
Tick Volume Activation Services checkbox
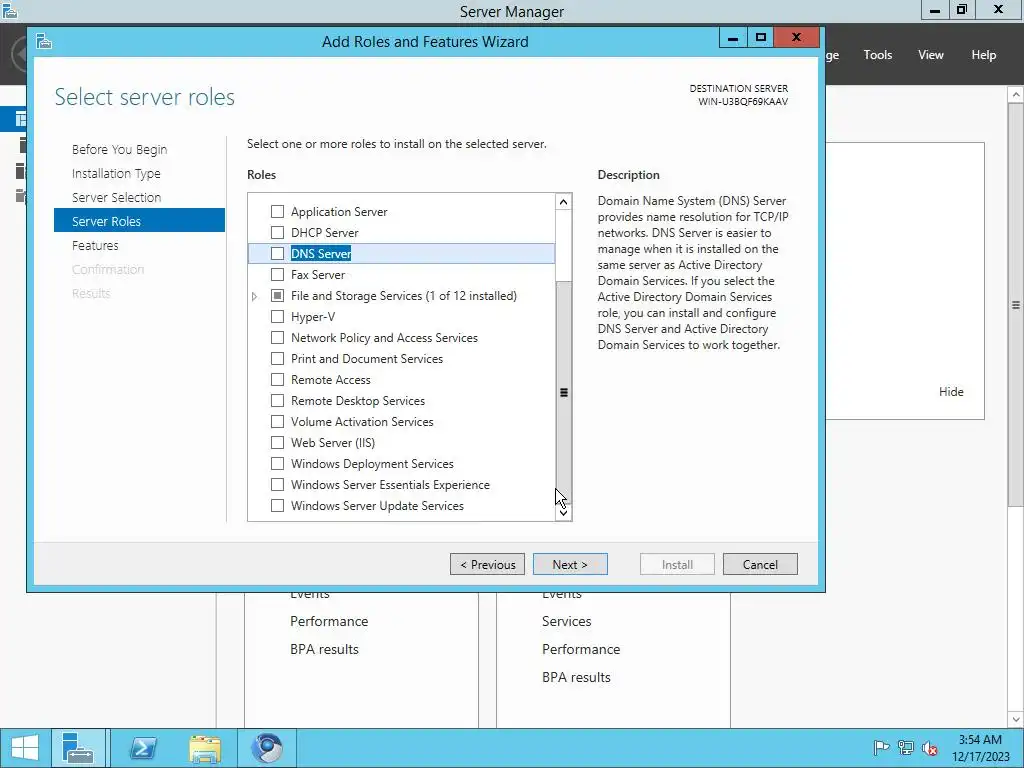coord(278,421)
